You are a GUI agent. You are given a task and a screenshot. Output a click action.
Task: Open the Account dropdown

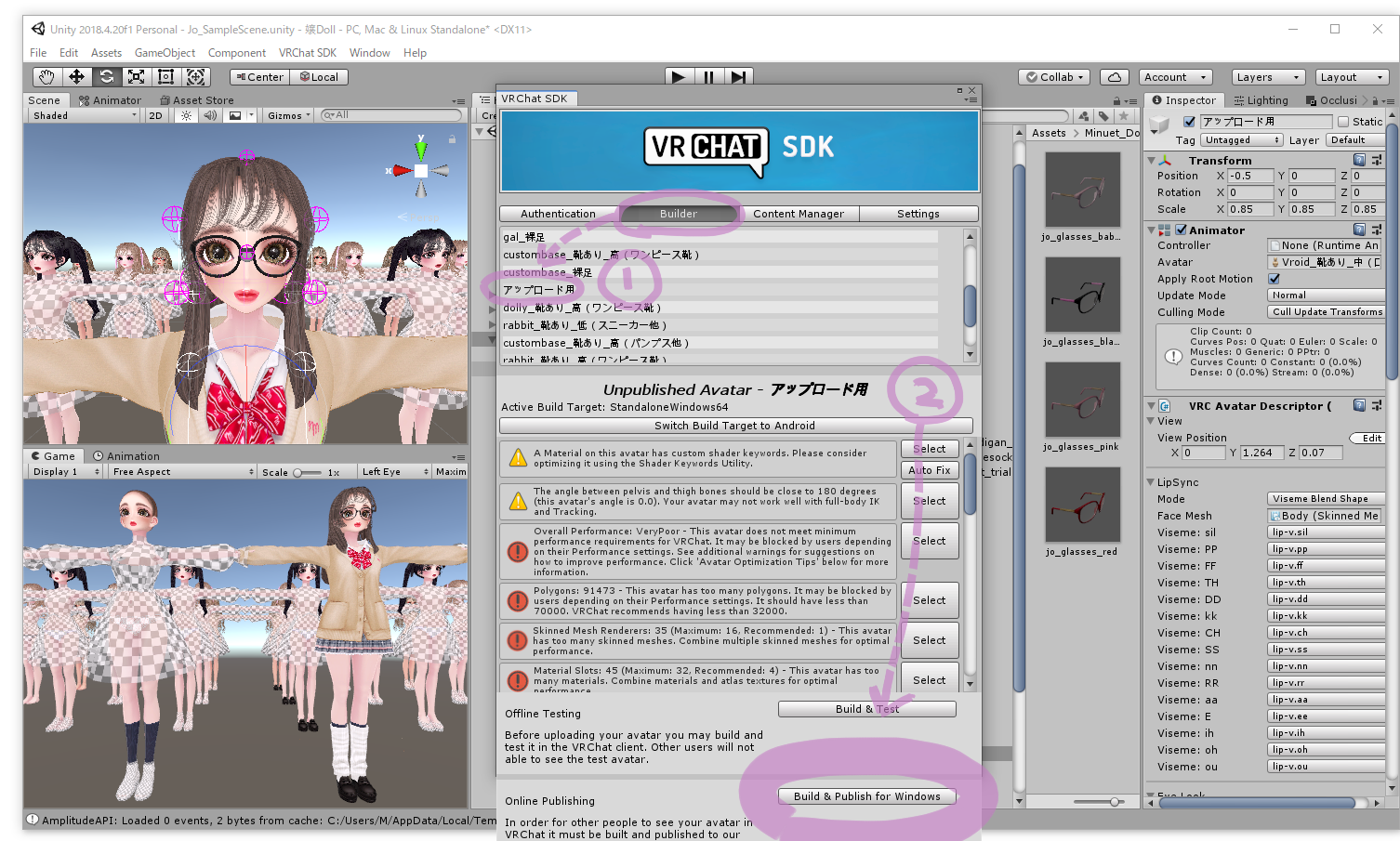pyautogui.click(x=1175, y=77)
